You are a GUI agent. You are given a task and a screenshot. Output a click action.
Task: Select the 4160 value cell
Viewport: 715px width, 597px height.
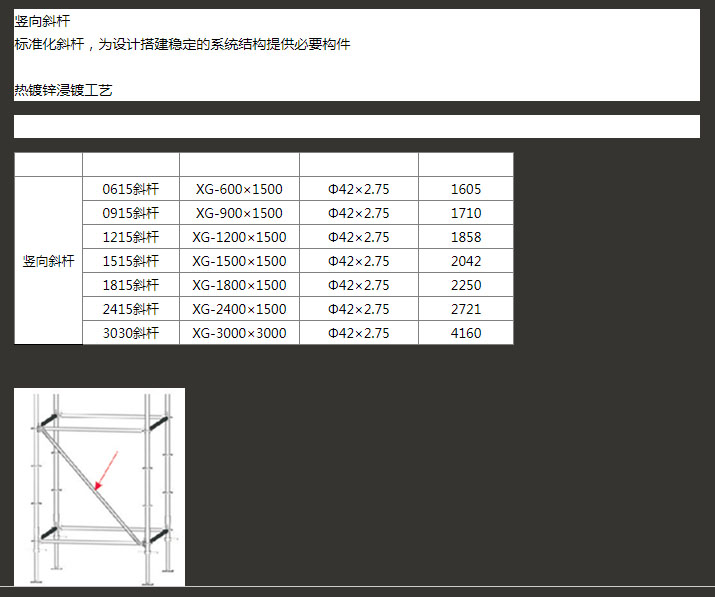point(466,333)
